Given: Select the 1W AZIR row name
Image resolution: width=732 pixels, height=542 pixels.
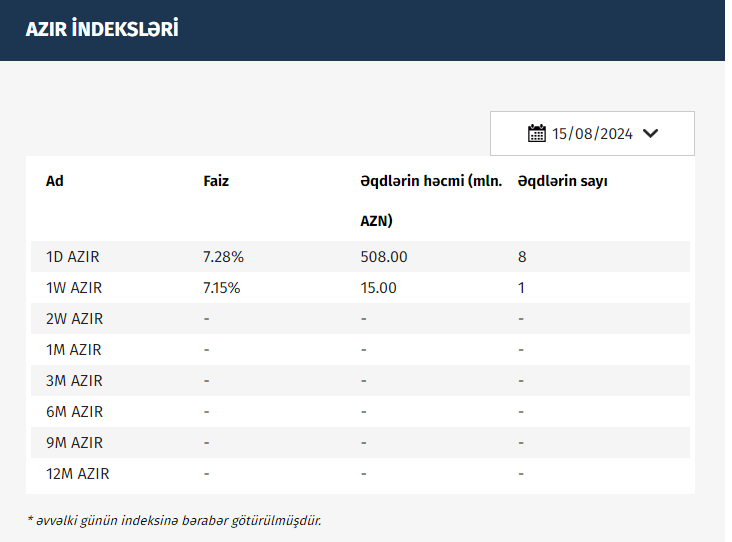Looking at the screenshot, I should click(74, 288).
